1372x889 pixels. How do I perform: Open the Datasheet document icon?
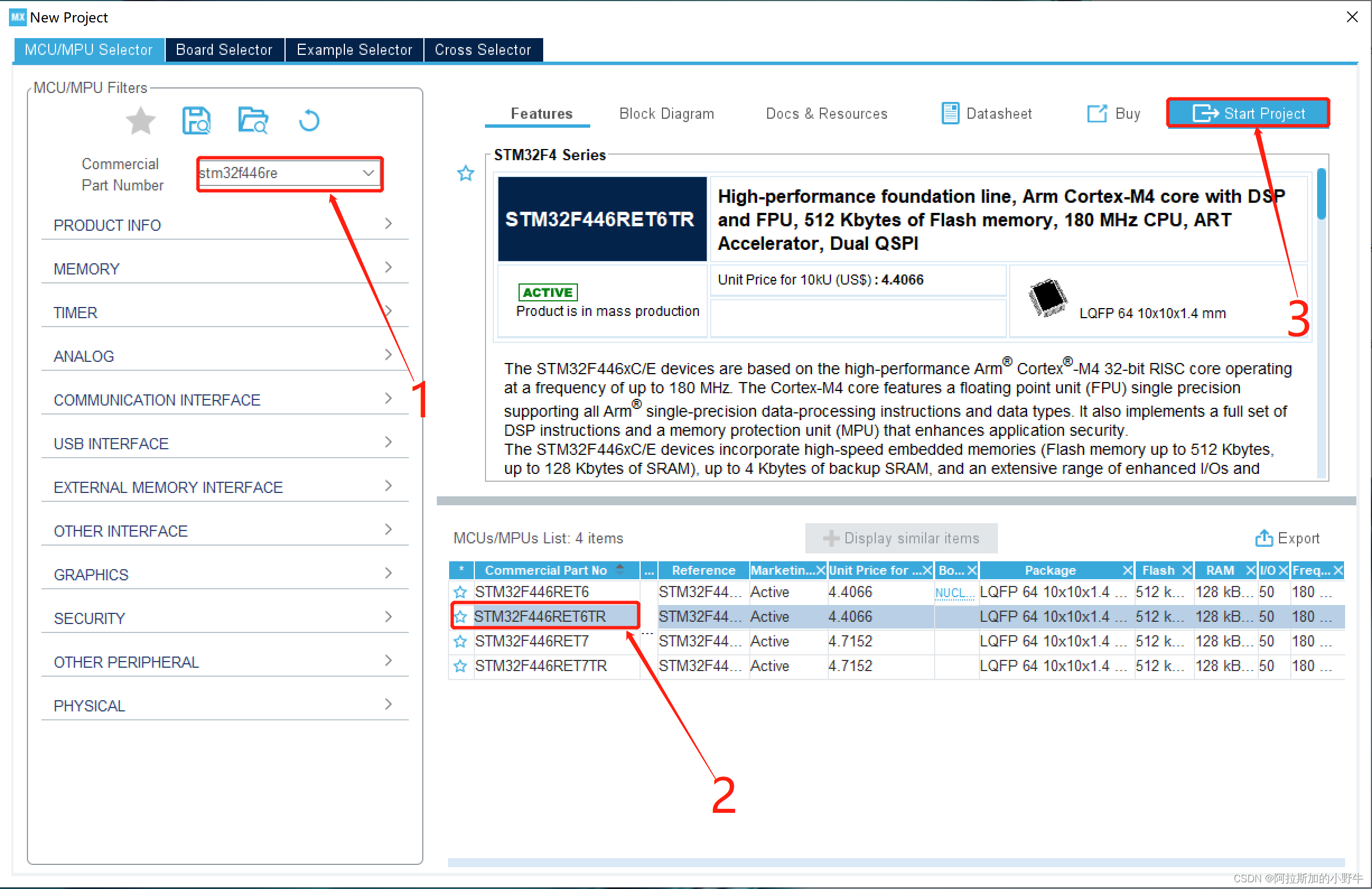950,113
